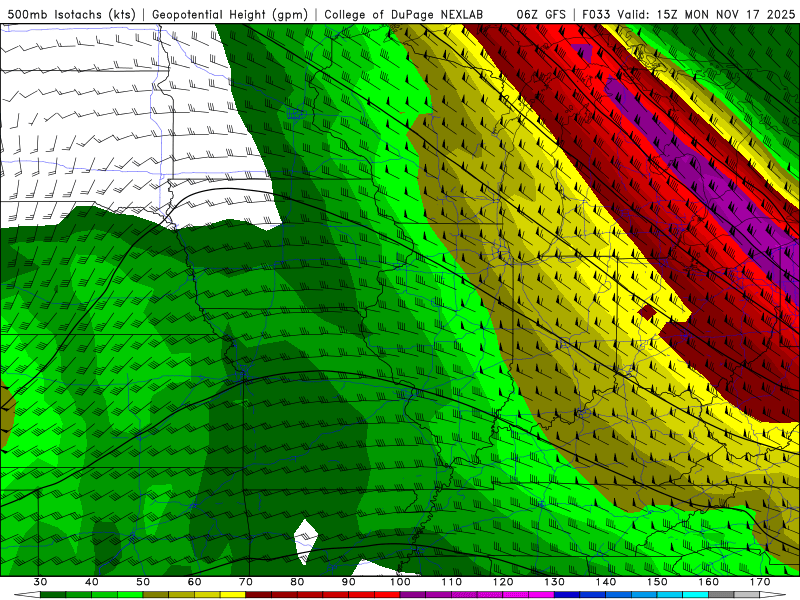This screenshot has width=800, height=600.
Task: Click the olive swatch just after 50
Action: pyautogui.click(x=156, y=594)
